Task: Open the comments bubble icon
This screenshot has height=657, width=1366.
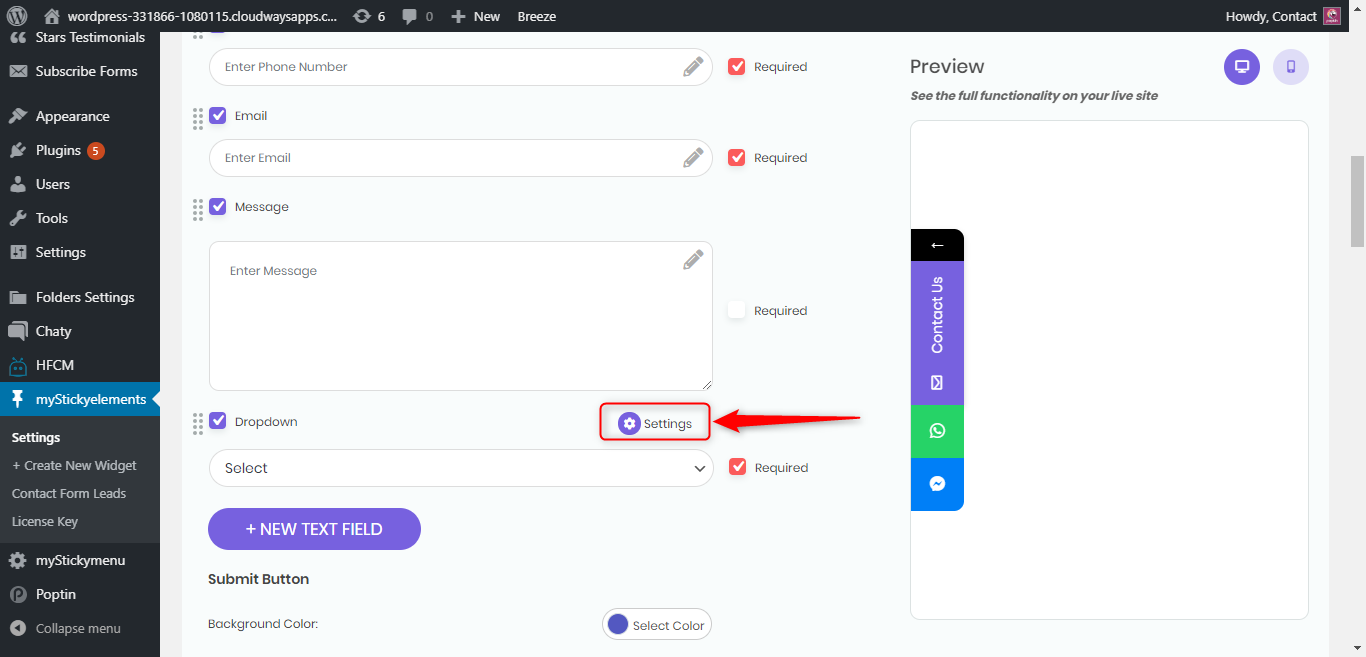Action: (x=409, y=16)
